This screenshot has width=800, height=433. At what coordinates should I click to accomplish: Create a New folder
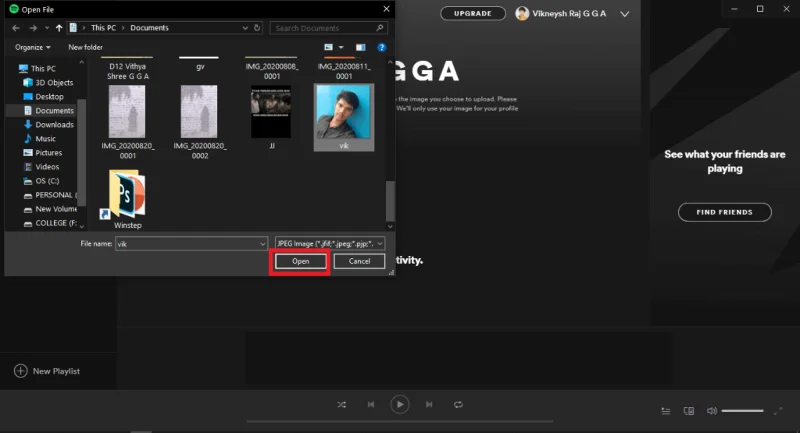[85, 47]
